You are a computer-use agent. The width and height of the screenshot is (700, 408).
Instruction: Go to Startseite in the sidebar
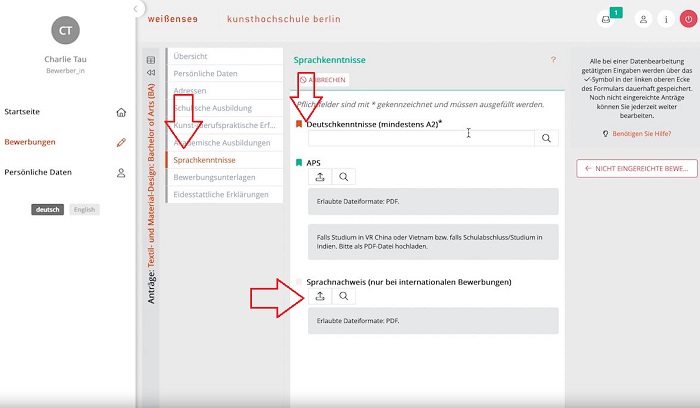tap(22, 112)
